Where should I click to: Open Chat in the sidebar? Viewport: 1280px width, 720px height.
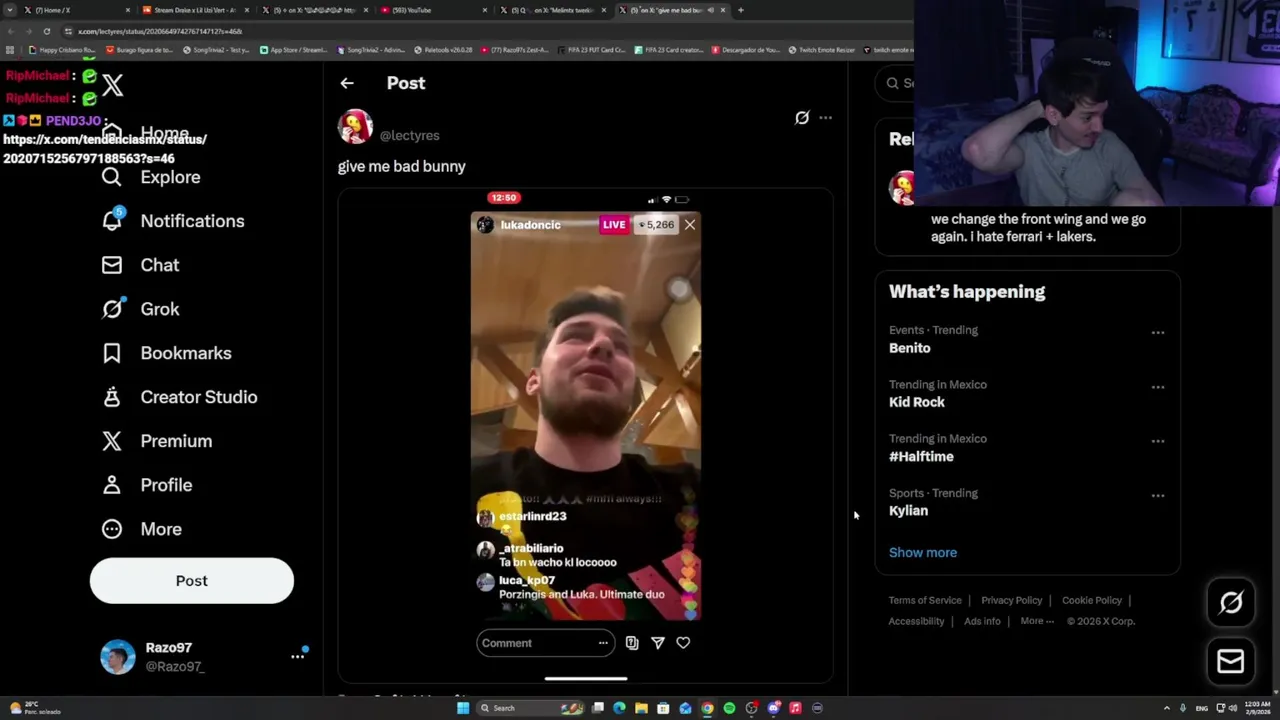(140, 265)
